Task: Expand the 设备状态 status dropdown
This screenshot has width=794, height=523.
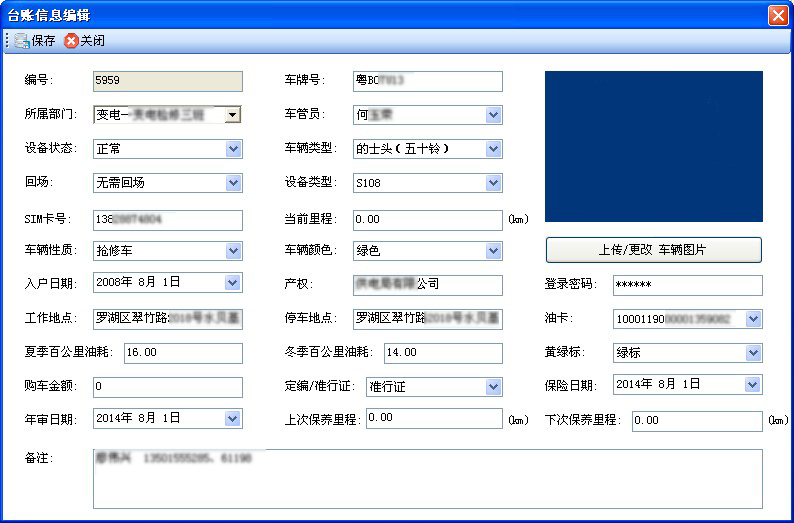Action: tap(233, 149)
